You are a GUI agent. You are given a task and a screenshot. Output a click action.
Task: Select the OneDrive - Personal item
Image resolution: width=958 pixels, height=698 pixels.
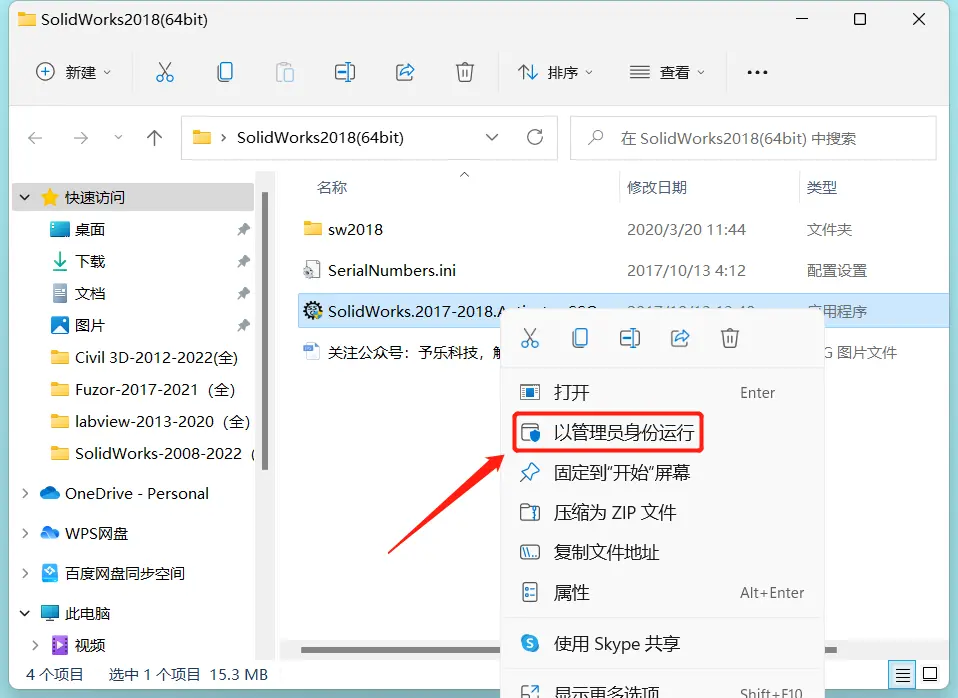125,493
